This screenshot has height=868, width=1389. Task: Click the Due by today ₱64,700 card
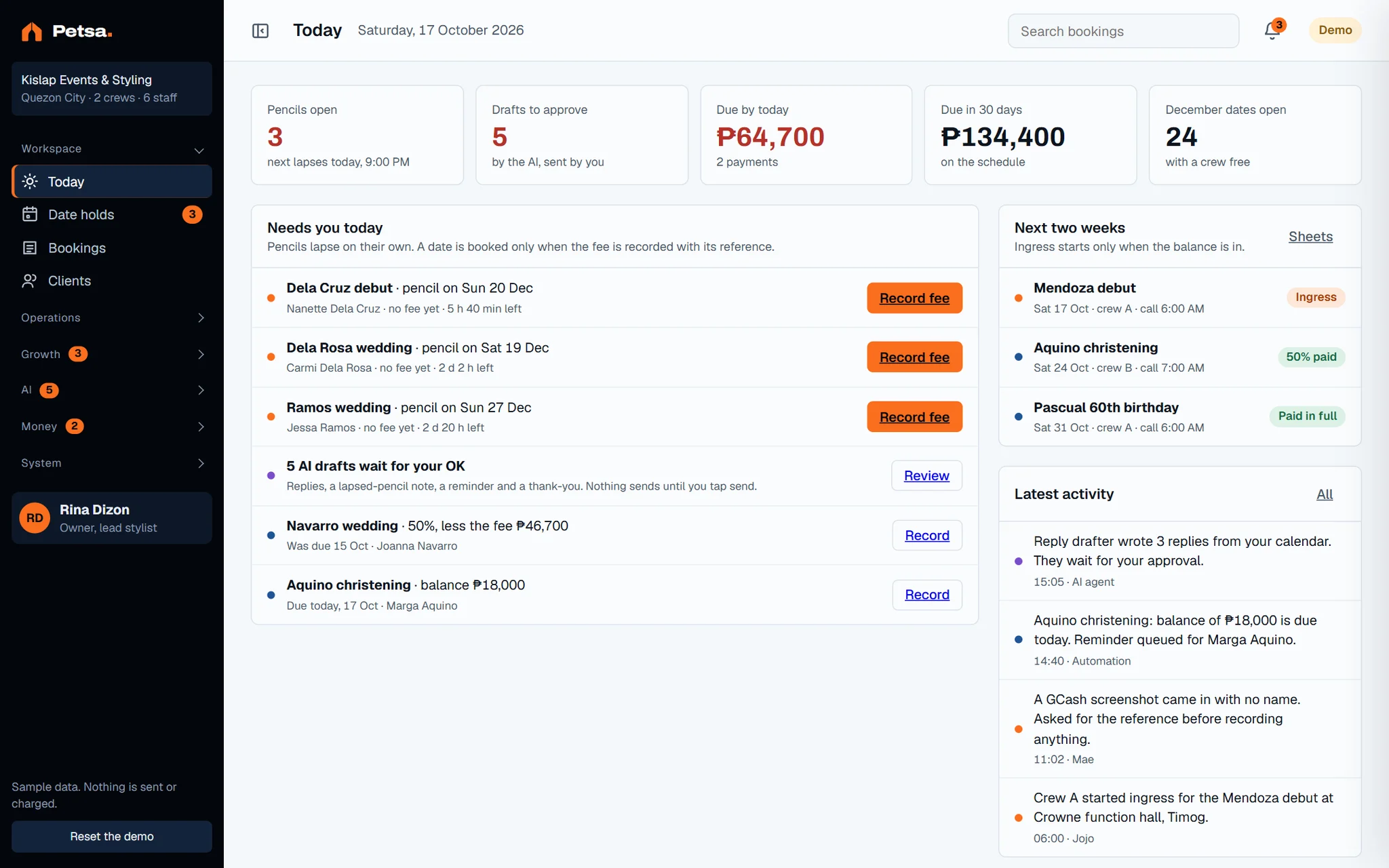[x=806, y=135]
